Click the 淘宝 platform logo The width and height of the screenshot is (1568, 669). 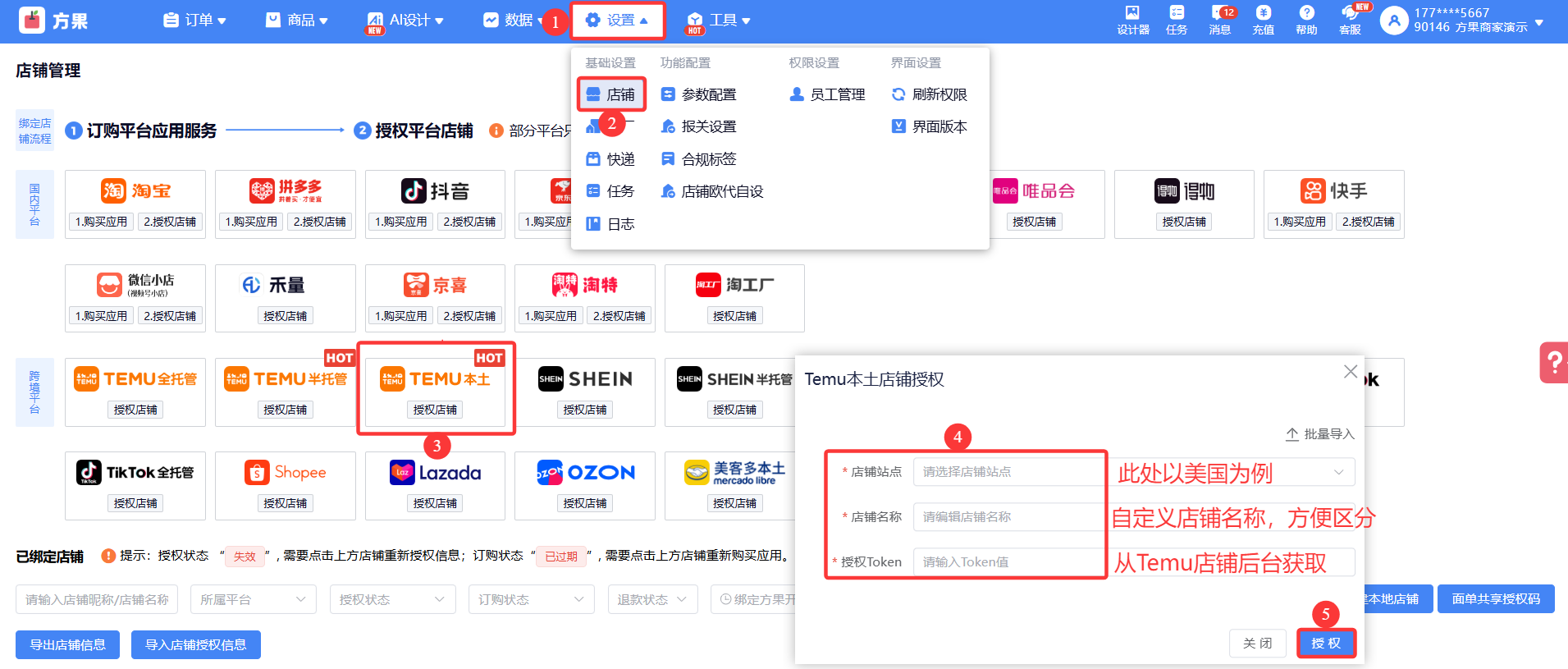coord(135,190)
